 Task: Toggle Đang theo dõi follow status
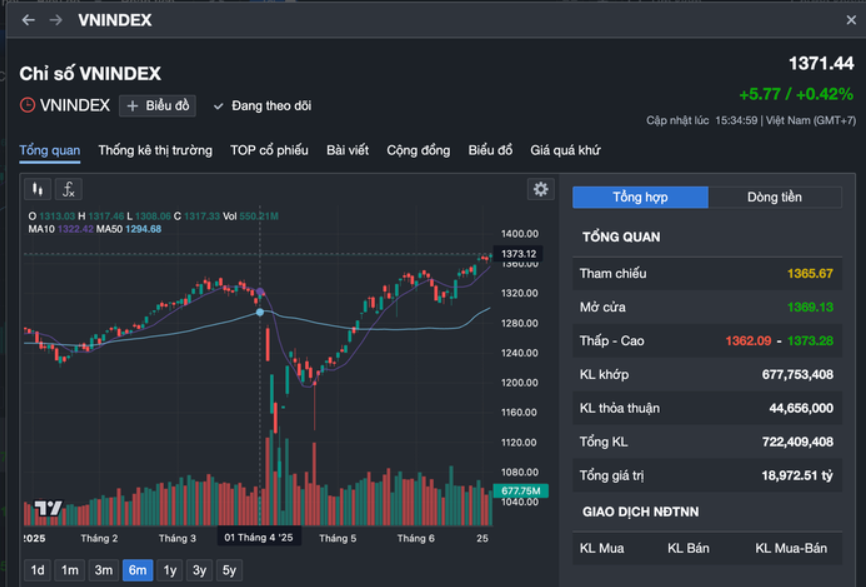click(262, 105)
